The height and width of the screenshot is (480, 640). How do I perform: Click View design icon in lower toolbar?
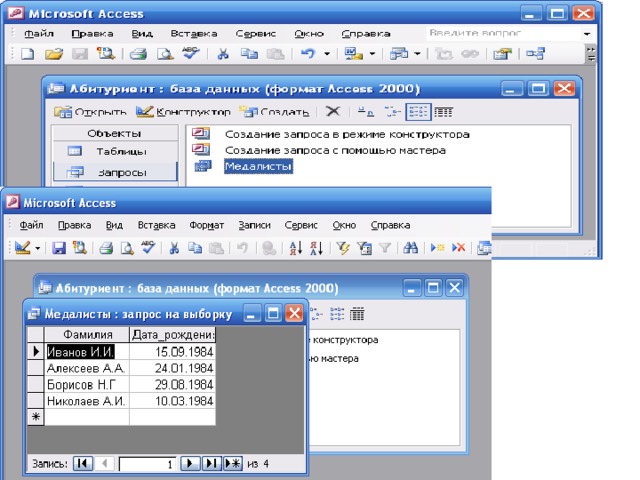pyautogui.click(x=22, y=247)
